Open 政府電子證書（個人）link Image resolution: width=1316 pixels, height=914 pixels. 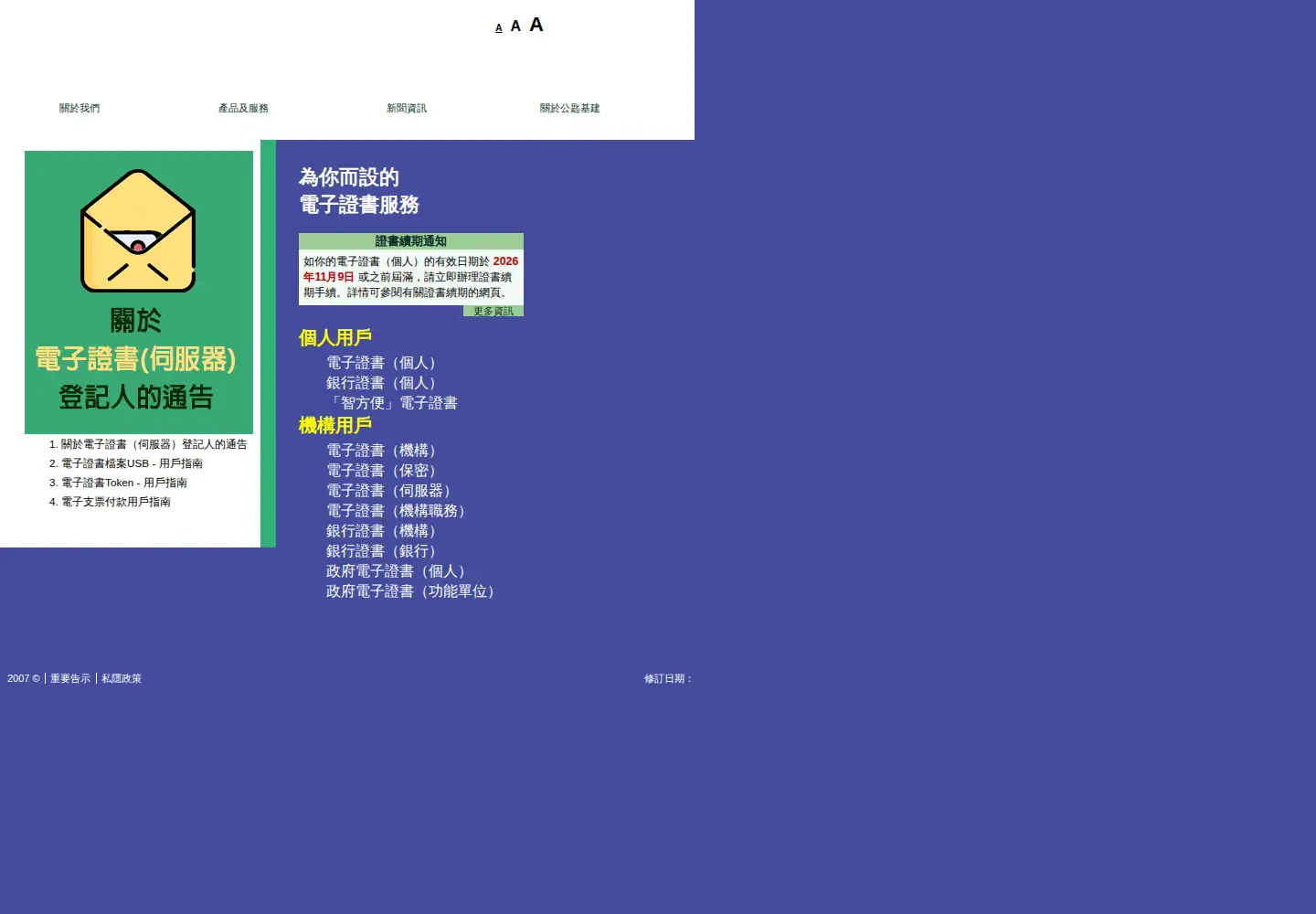[x=399, y=571]
